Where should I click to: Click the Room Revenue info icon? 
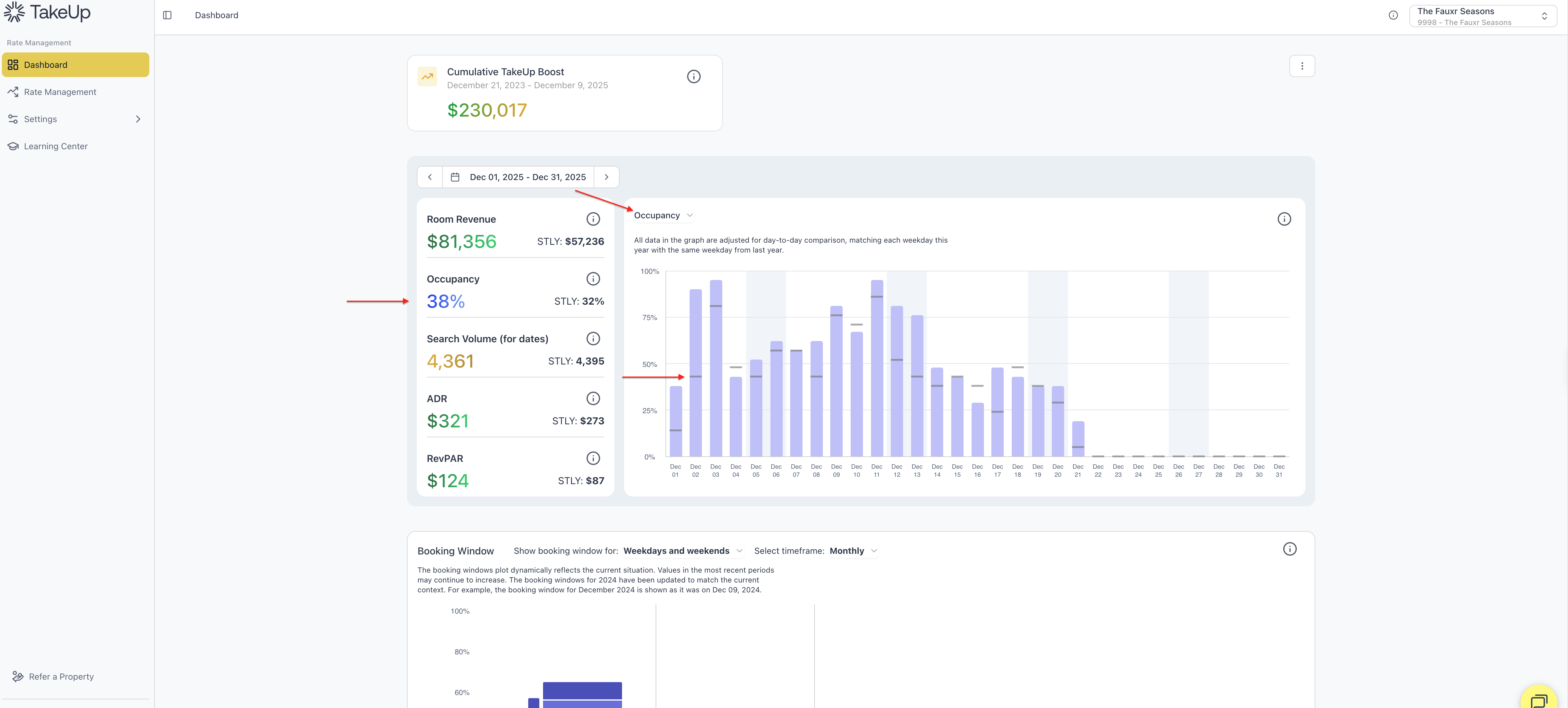coord(593,219)
